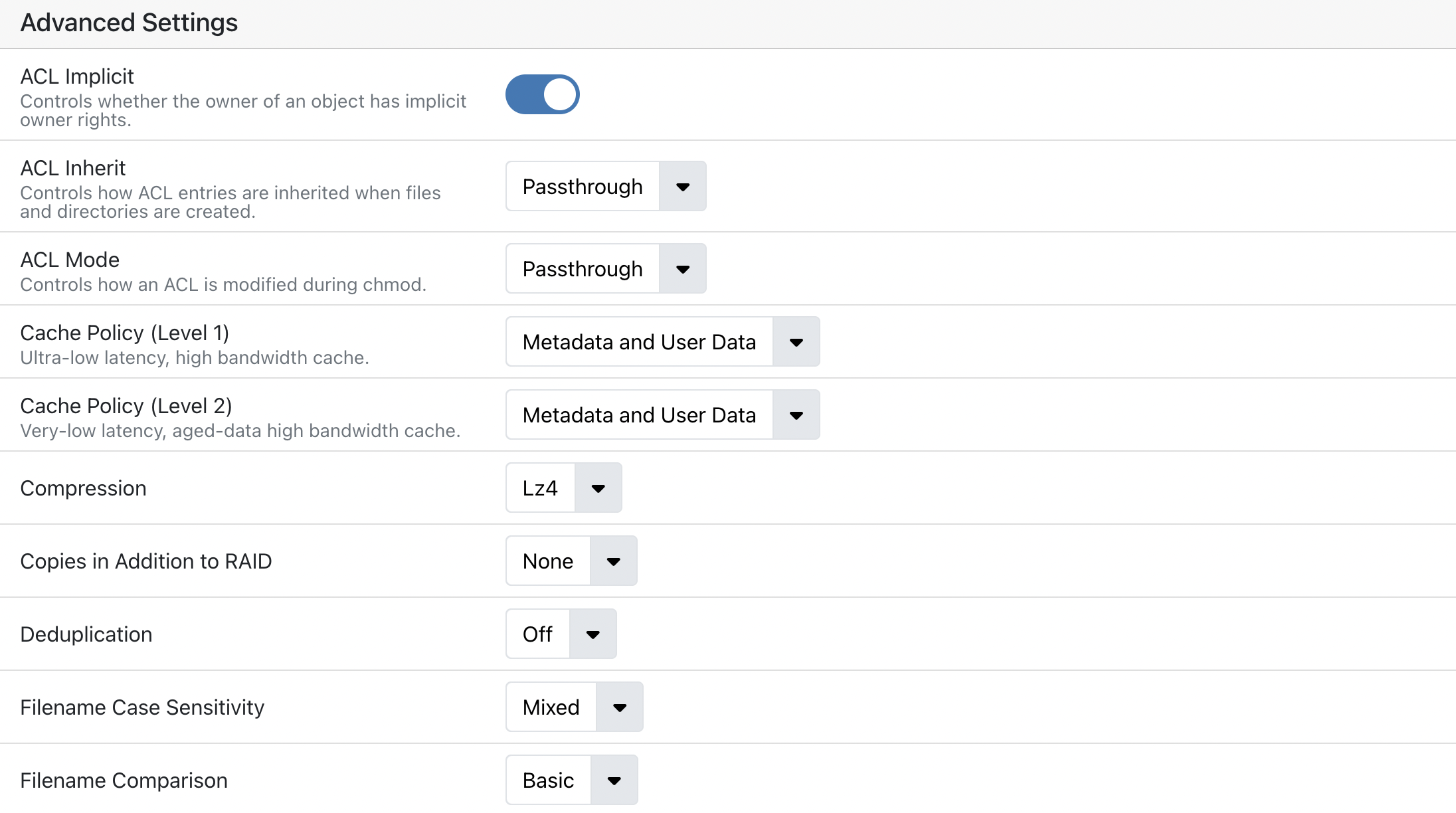Toggle the ACL Implicit switch
The width and height of the screenshot is (1456, 813).
[x=542, y=94]
